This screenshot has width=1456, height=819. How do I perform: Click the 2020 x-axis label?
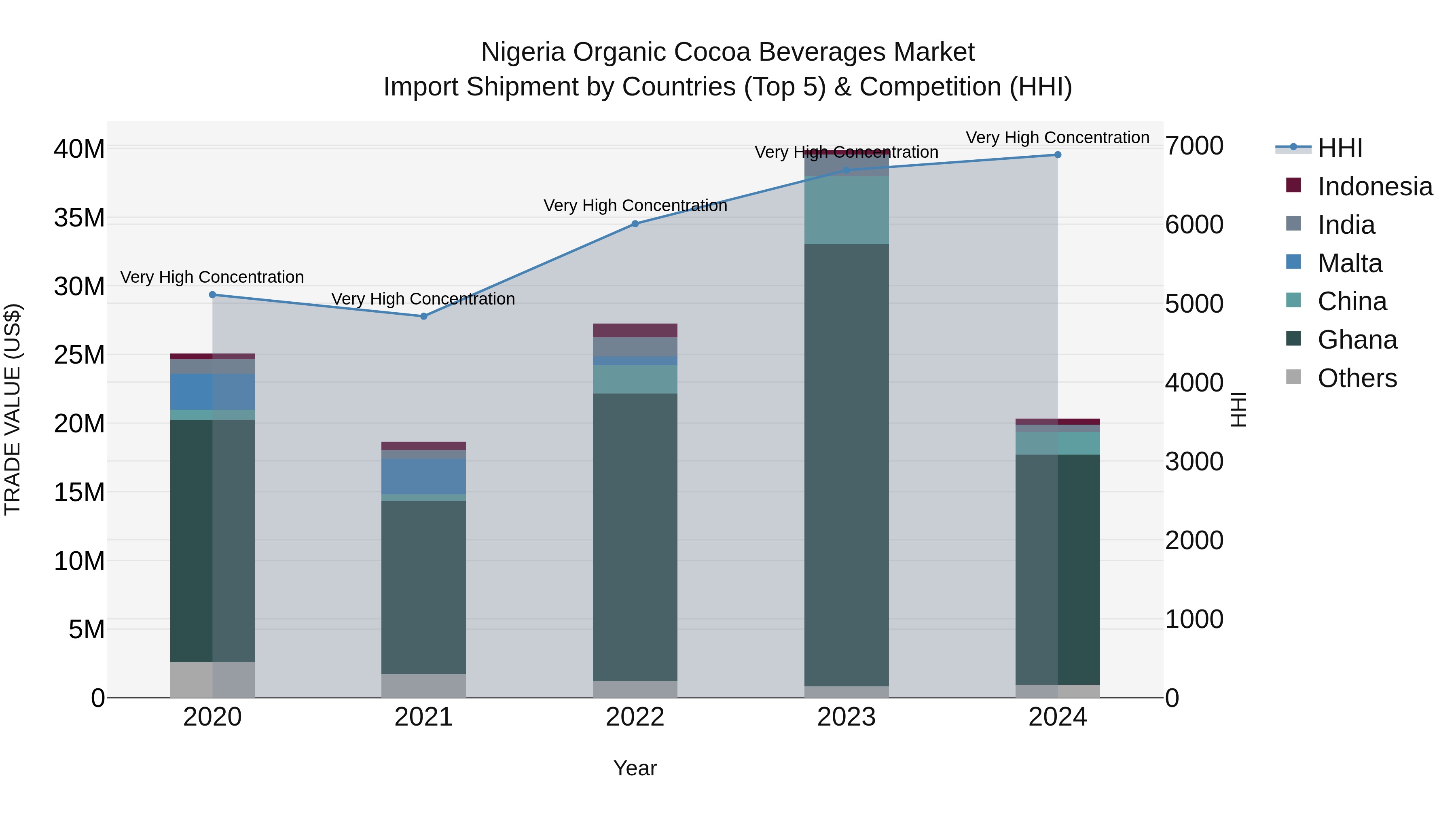point(212,717)
